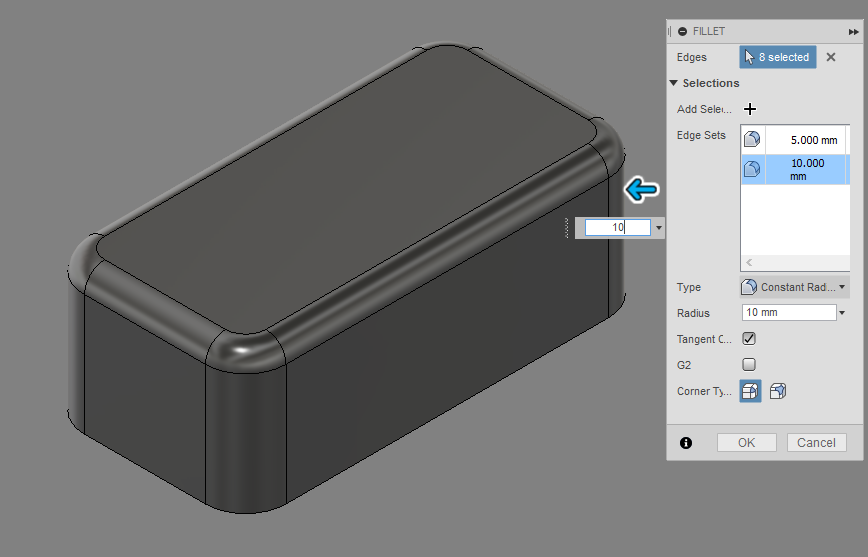Confirm the fillet with OK
This screenshot has width=868, height=557.
(747, 442)
